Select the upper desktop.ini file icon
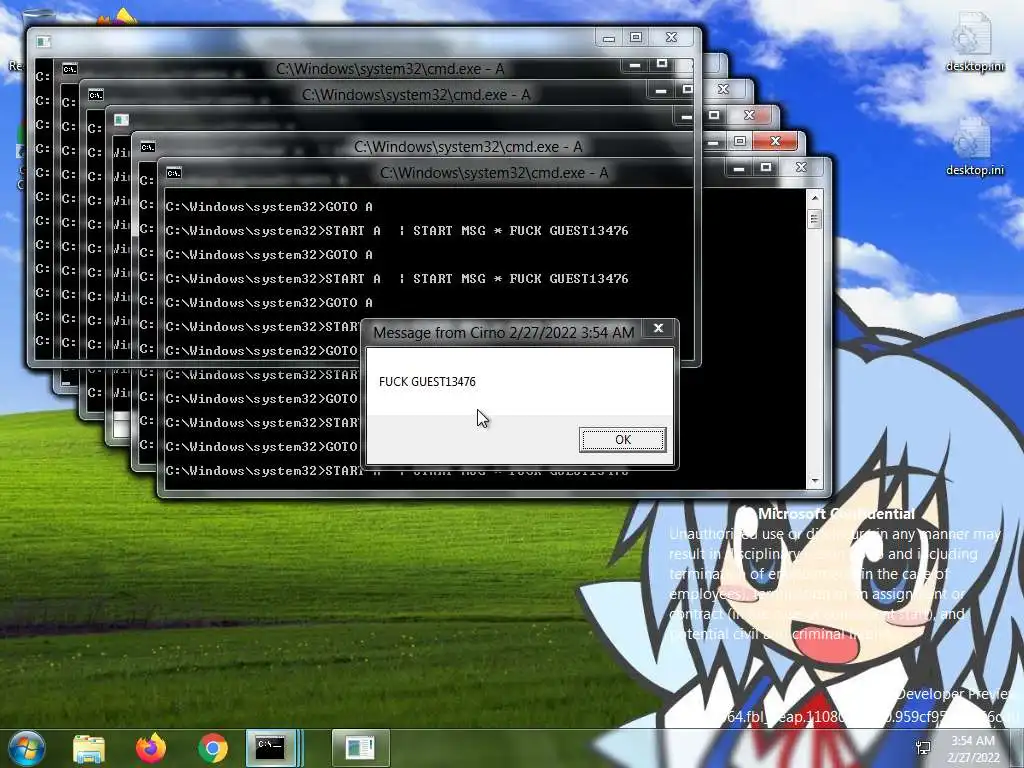The image size is (1024, 768). [x=974, y=42]
